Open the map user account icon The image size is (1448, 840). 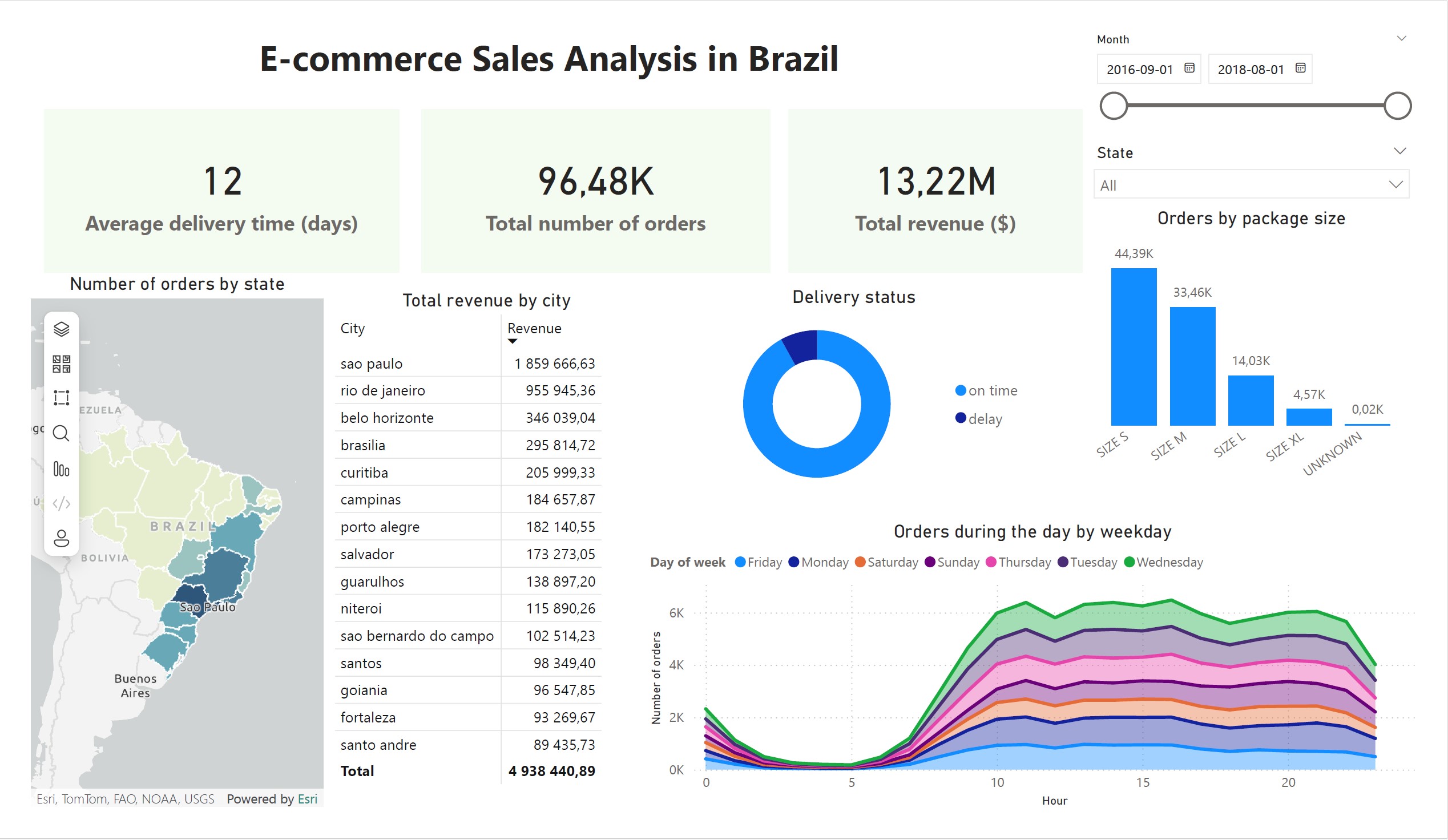pyautogui.click(x=62, y=538)
